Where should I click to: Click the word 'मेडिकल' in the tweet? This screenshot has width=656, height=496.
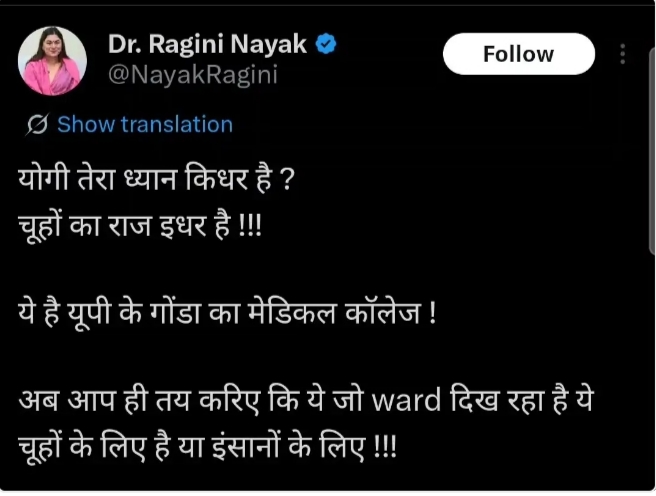pos(292,312)
